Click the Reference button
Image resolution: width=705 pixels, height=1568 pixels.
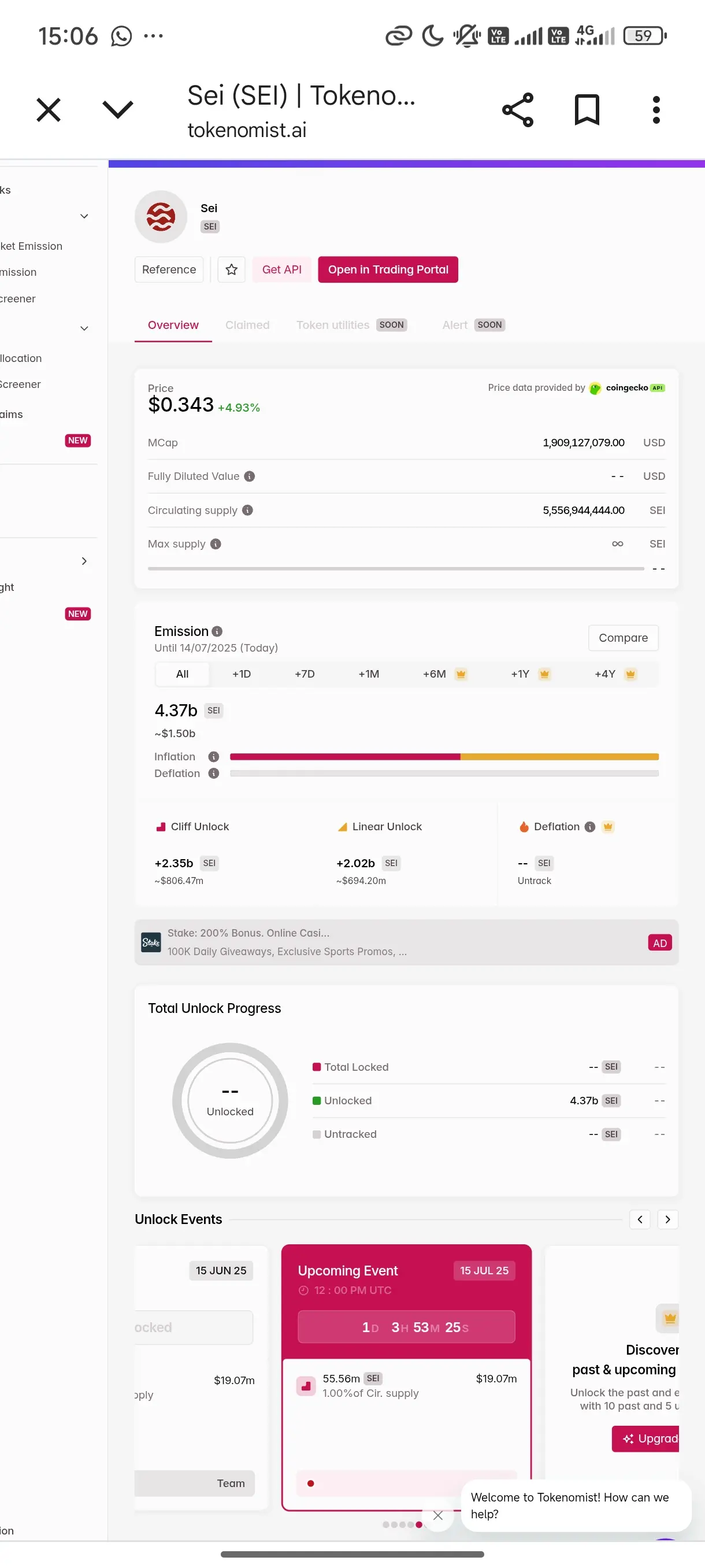[169, 269]
